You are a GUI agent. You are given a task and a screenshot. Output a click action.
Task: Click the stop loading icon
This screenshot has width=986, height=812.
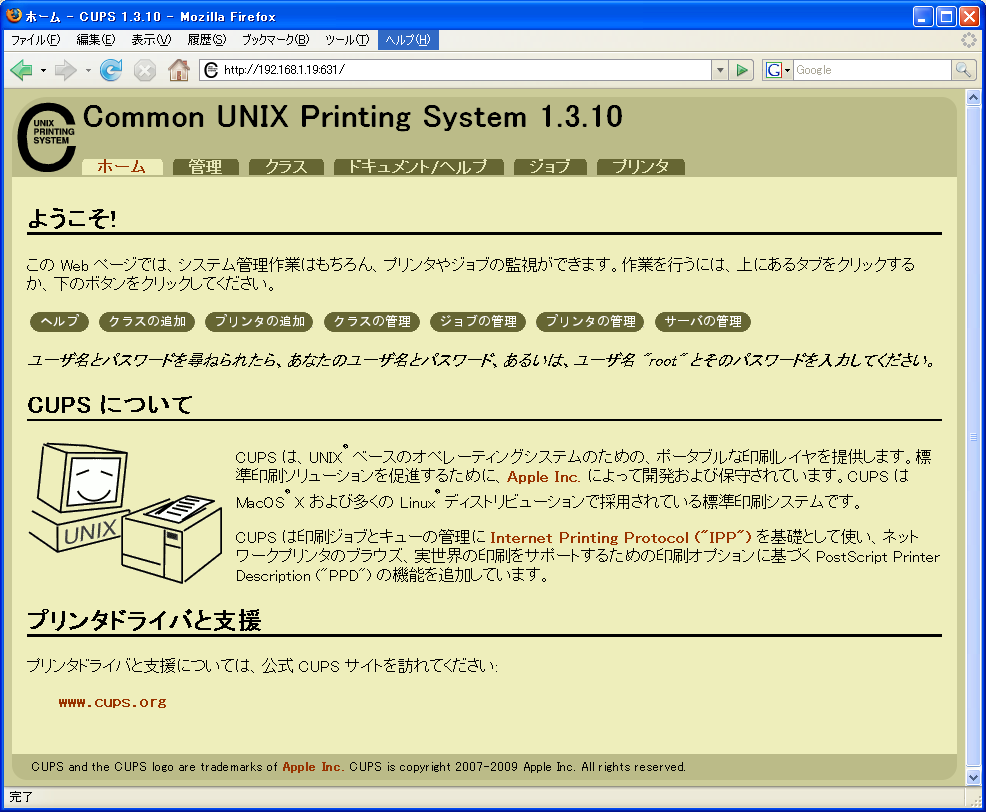pos(145,70)
